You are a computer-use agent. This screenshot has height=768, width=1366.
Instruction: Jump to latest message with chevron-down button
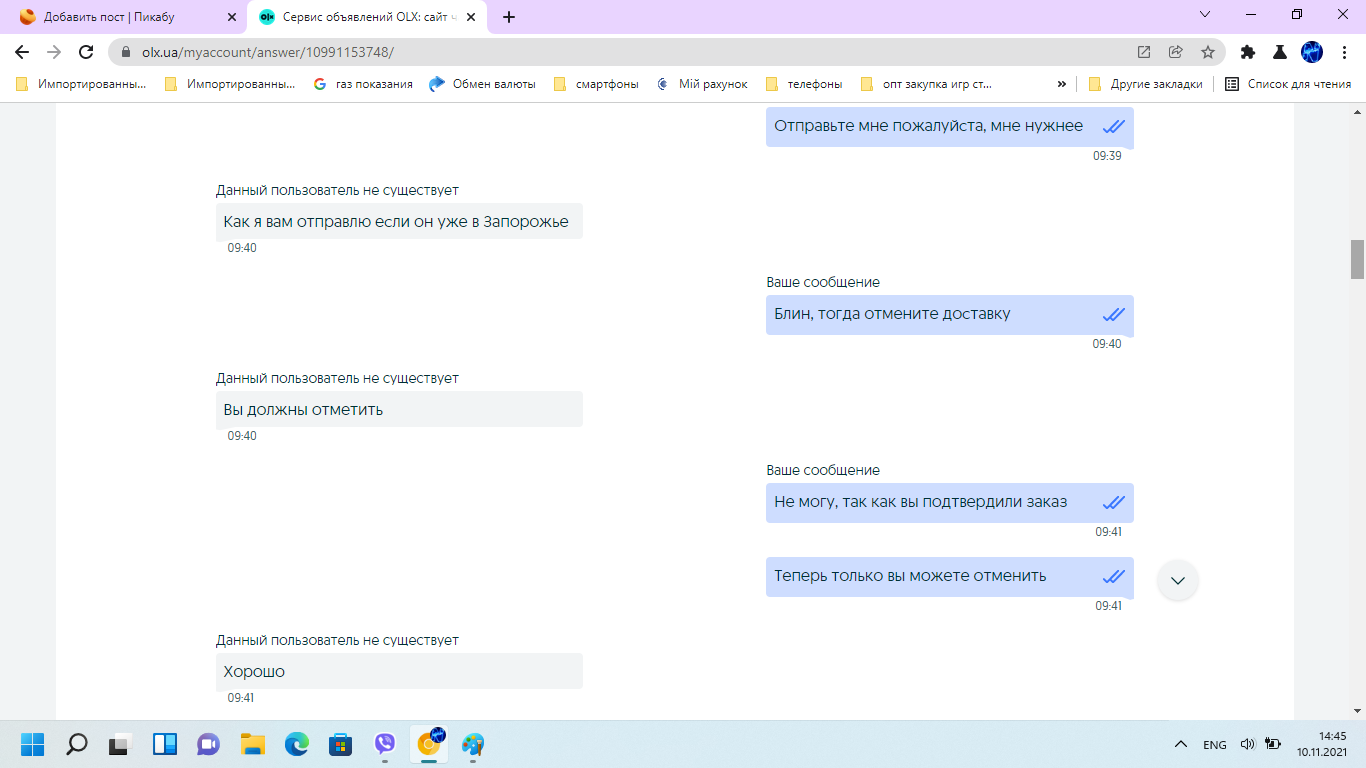click(1178, 580)
